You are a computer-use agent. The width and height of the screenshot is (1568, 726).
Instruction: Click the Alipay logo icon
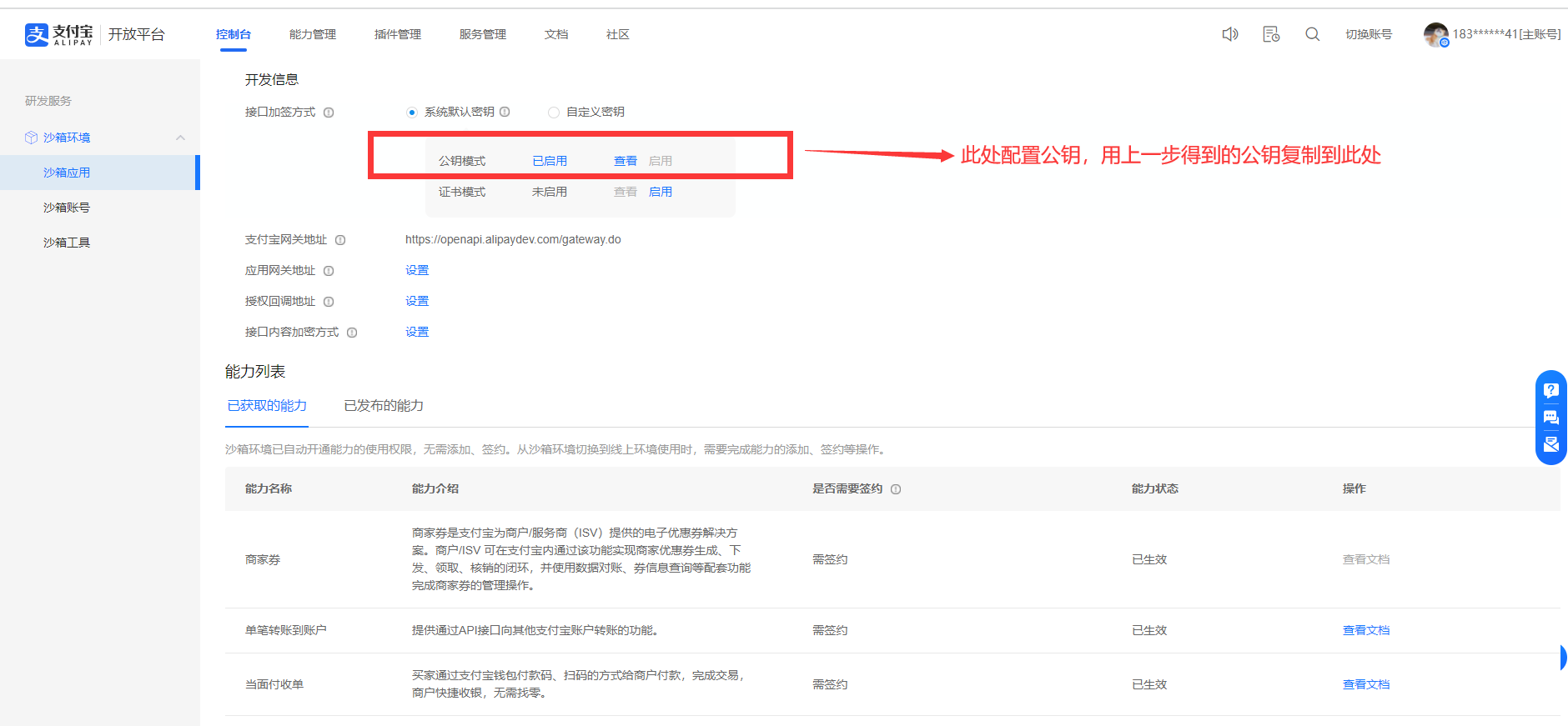click(37, 34)
